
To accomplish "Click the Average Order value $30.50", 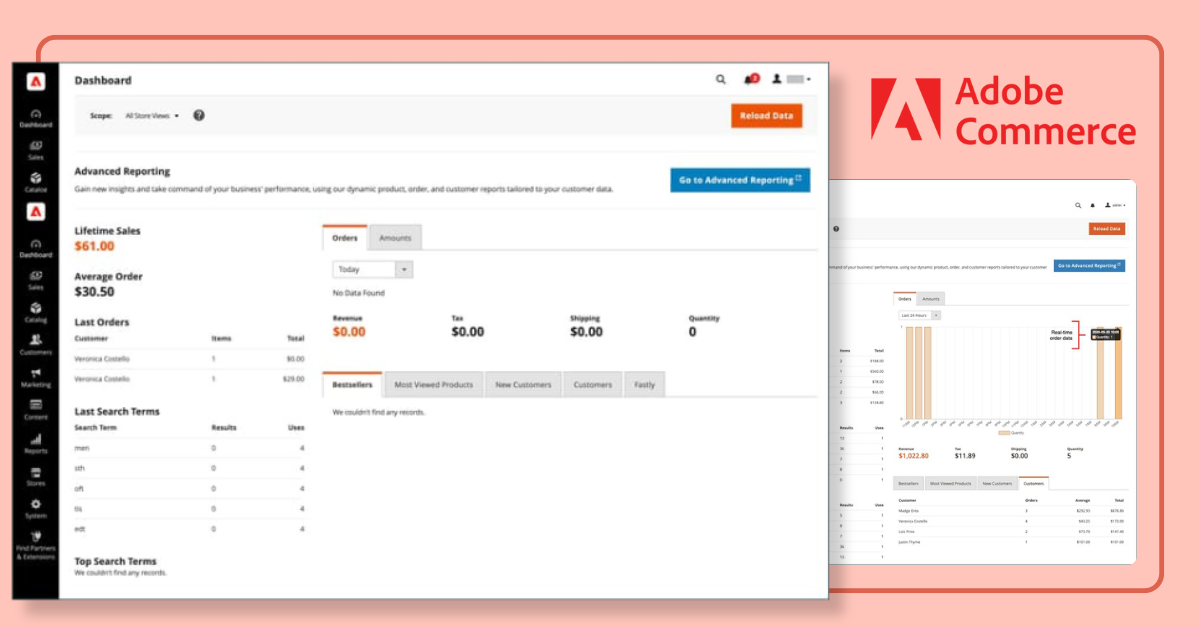I will coord(95,292).
